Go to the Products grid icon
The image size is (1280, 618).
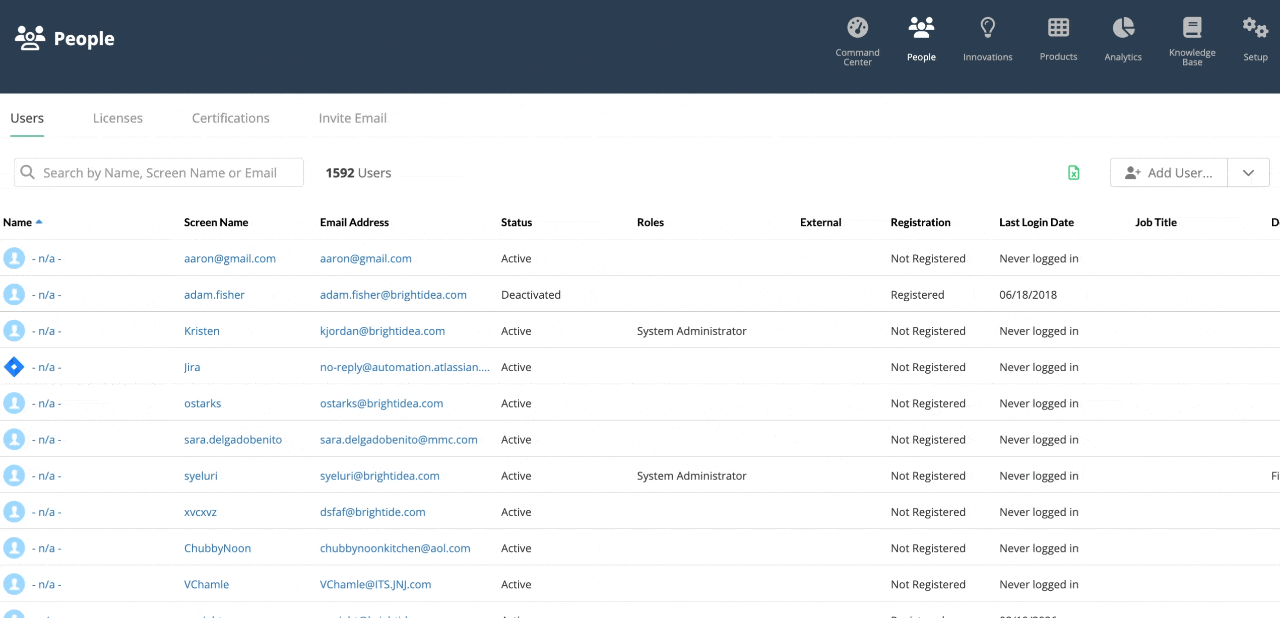click(x=1058, y=27)
